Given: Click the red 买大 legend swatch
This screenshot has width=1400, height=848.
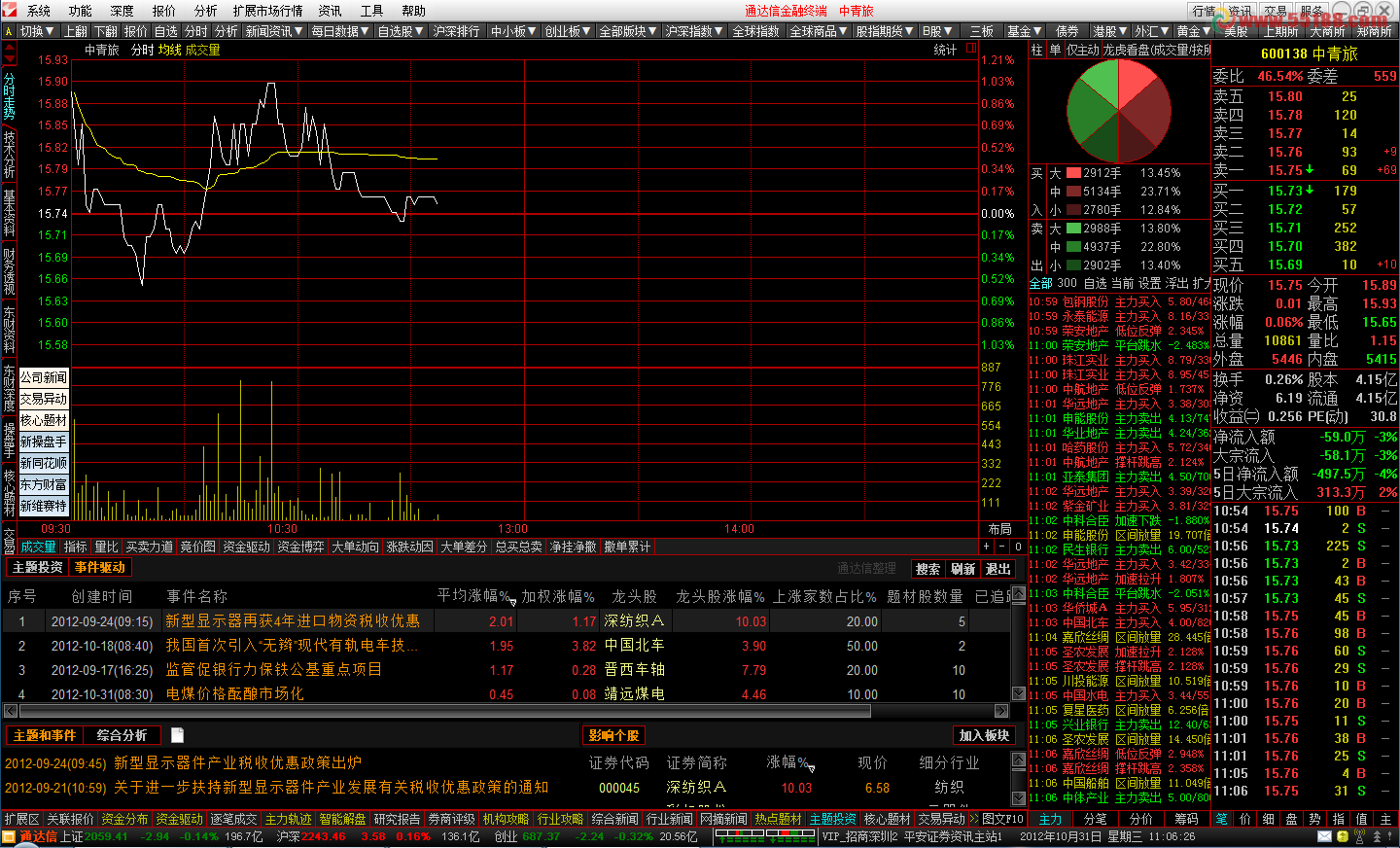Looking at the screenshot, I should [x=1073, y=173].
